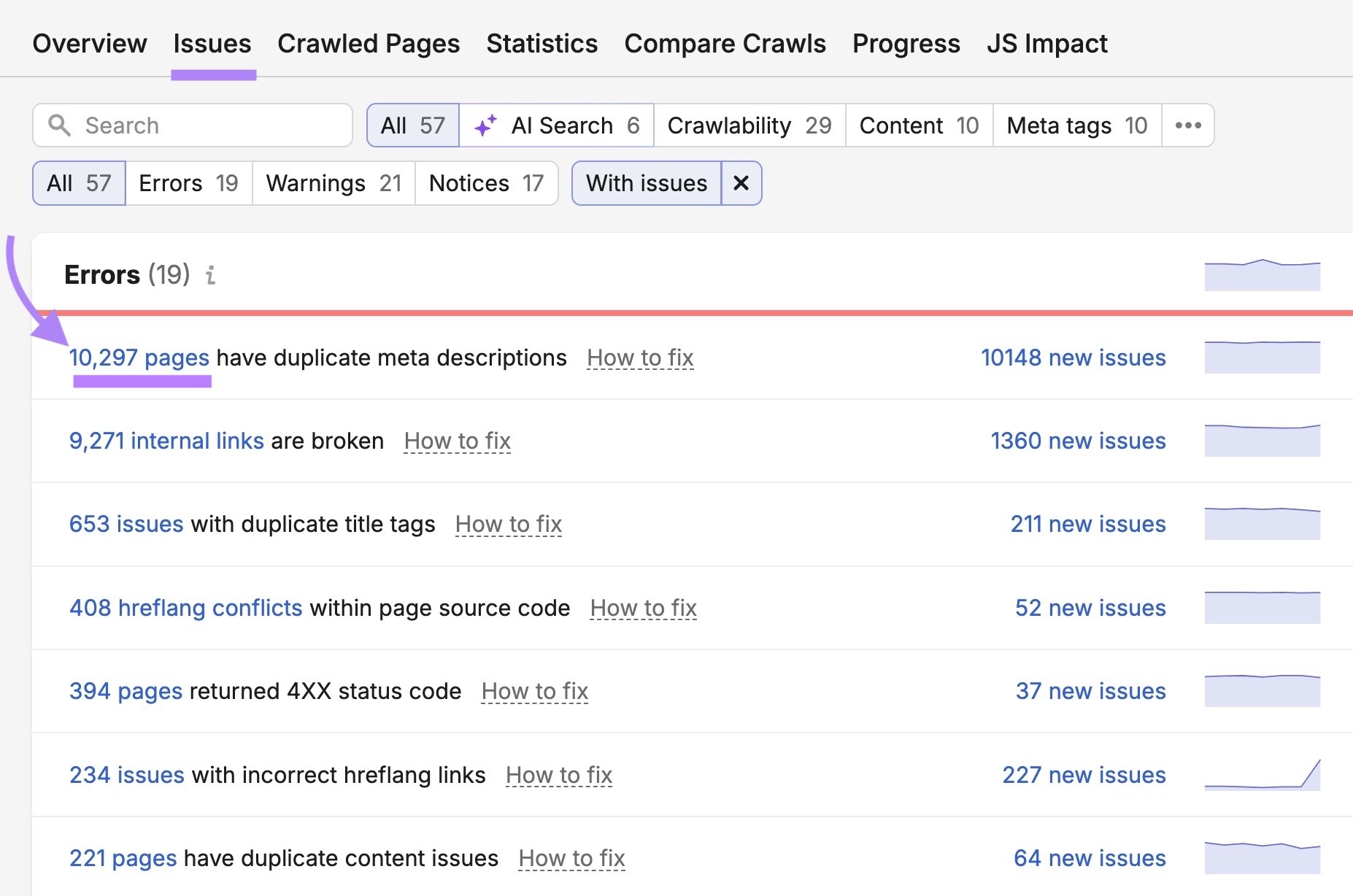
Task: Select the All 57 severity filter
Action: [79, 183]
